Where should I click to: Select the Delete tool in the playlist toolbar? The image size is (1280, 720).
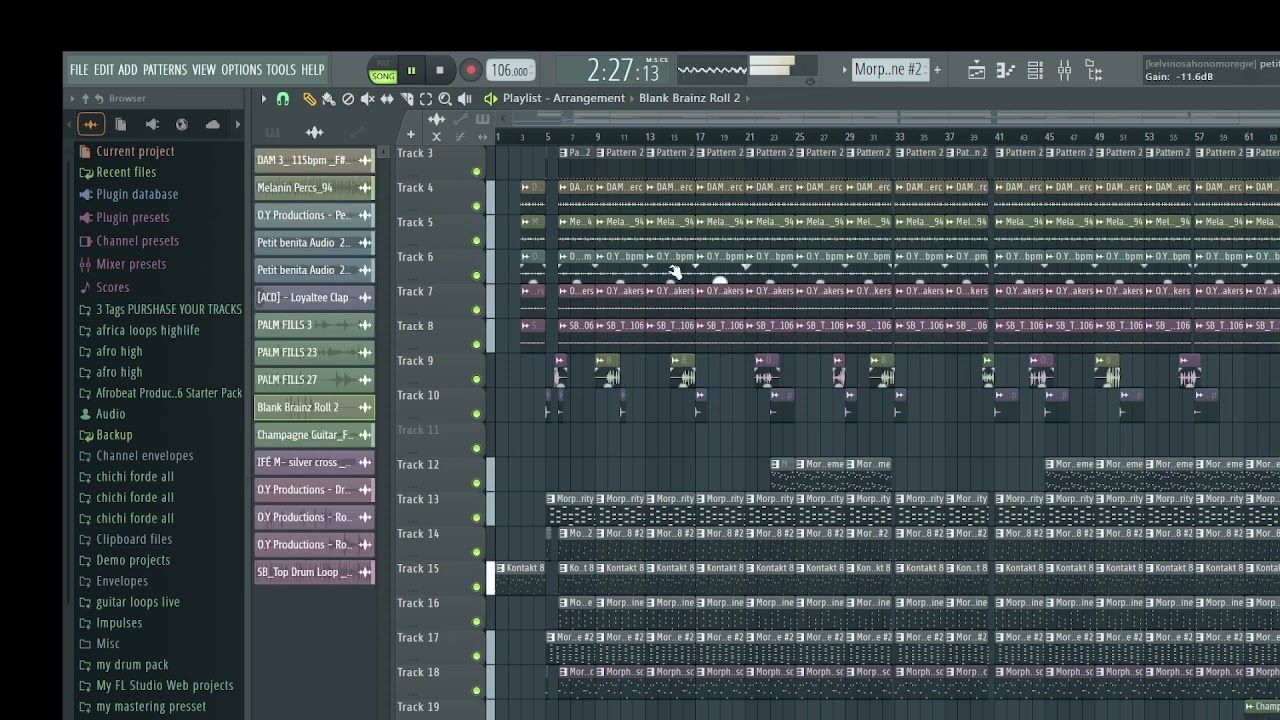348,98
